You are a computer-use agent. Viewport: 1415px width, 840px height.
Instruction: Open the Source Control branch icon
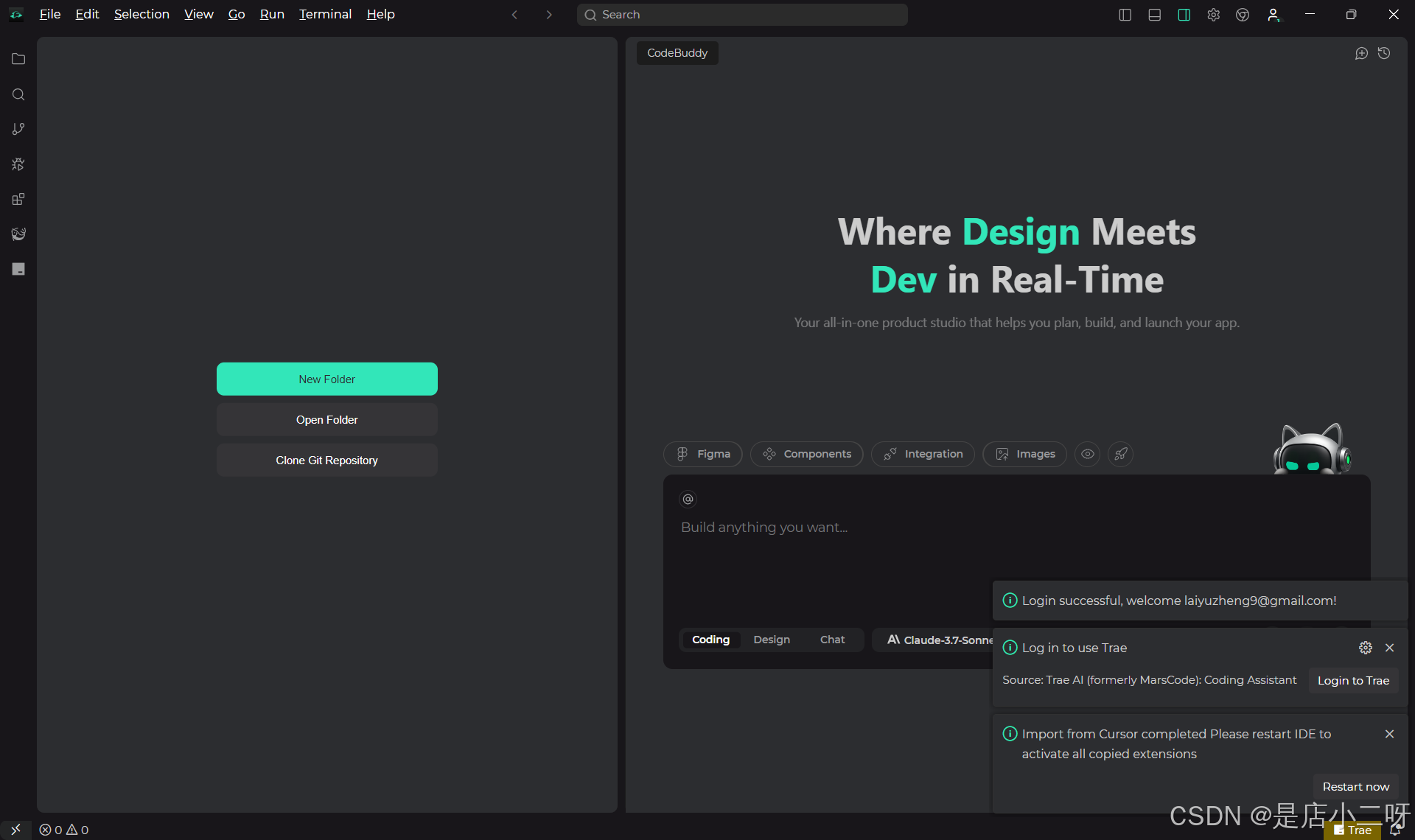pos(18,129)
